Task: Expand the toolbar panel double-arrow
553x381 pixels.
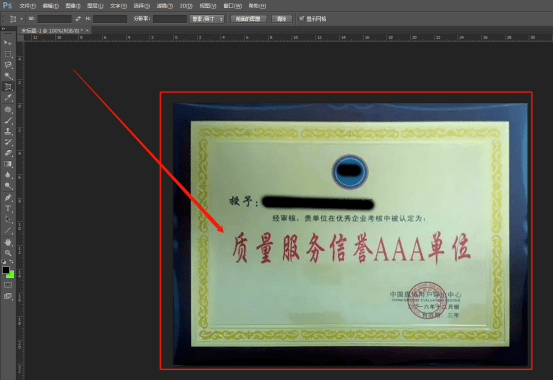Action: (x=4, y=29)
